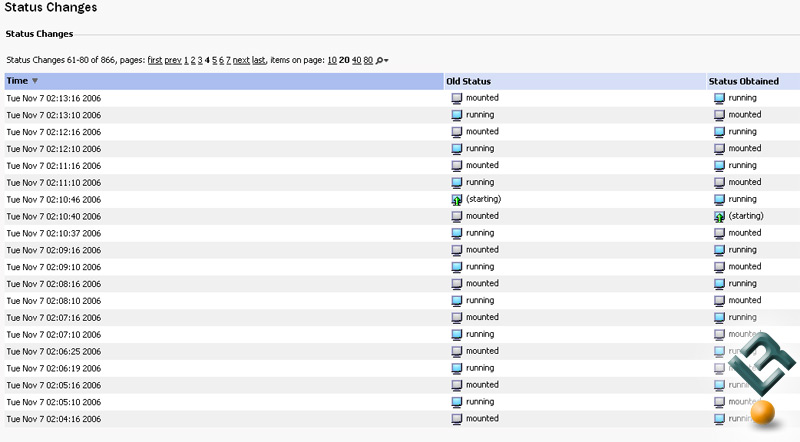Click mounted icon in 02:05:16 Old Status
Screen dimensions: 800x442
[457, 385]
